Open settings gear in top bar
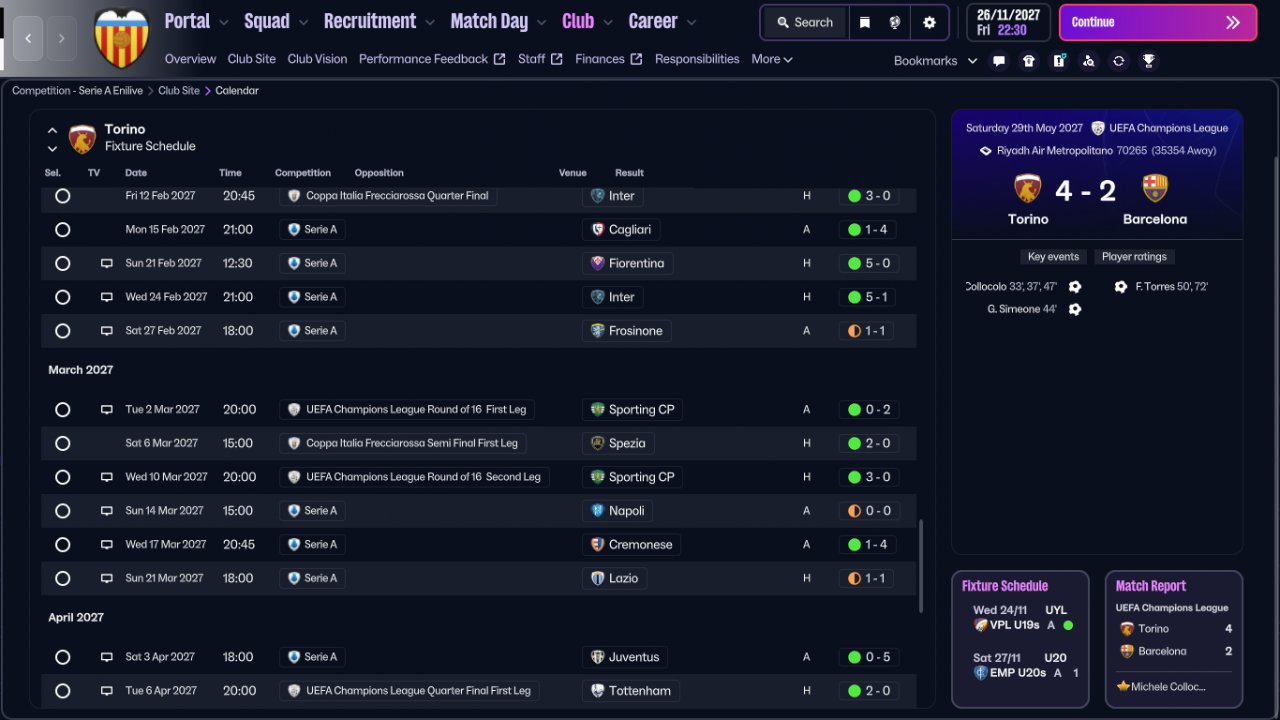The height and width of the screenshot is (720, 1280). pyautogui.click(x=930, y=22)
